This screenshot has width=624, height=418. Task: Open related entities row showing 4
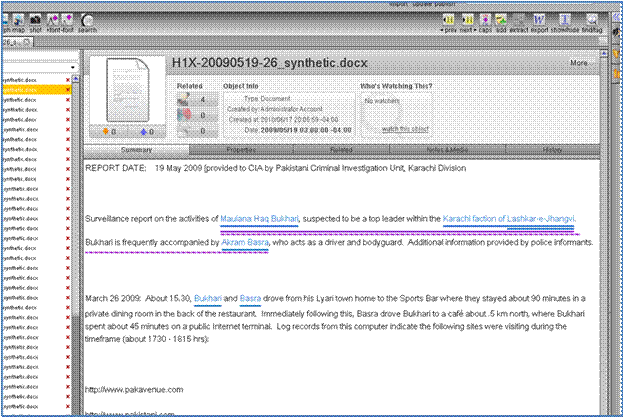197,100
